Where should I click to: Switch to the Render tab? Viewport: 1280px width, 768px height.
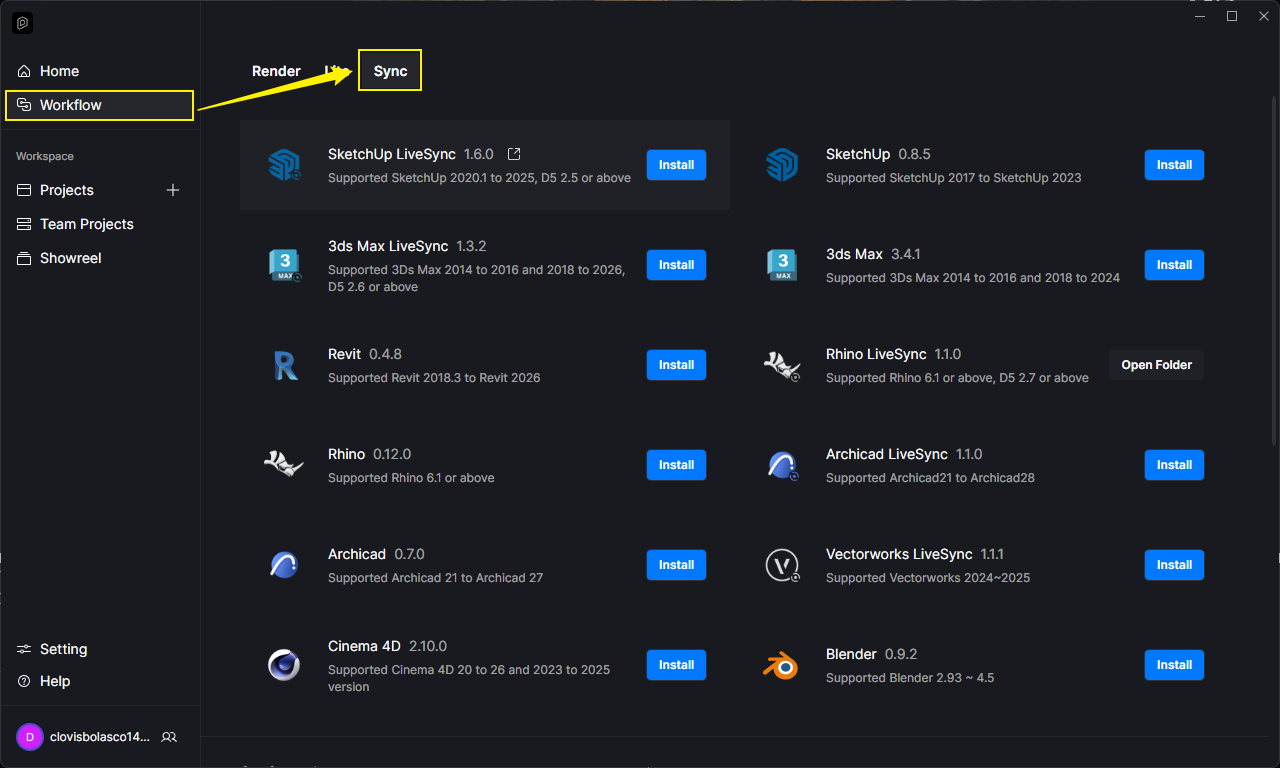[276, 71]
